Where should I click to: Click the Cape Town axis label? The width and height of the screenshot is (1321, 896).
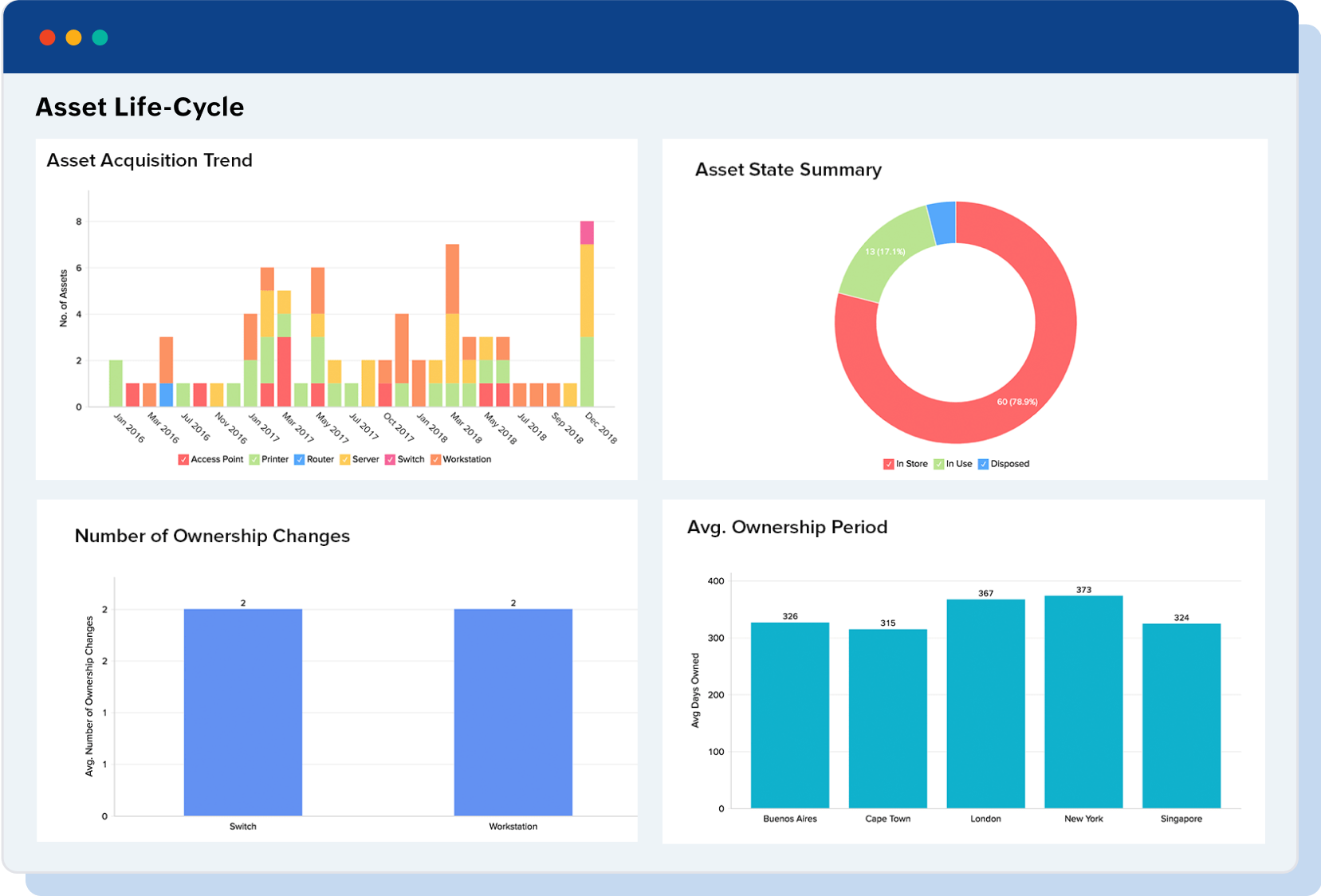[888, 819]
